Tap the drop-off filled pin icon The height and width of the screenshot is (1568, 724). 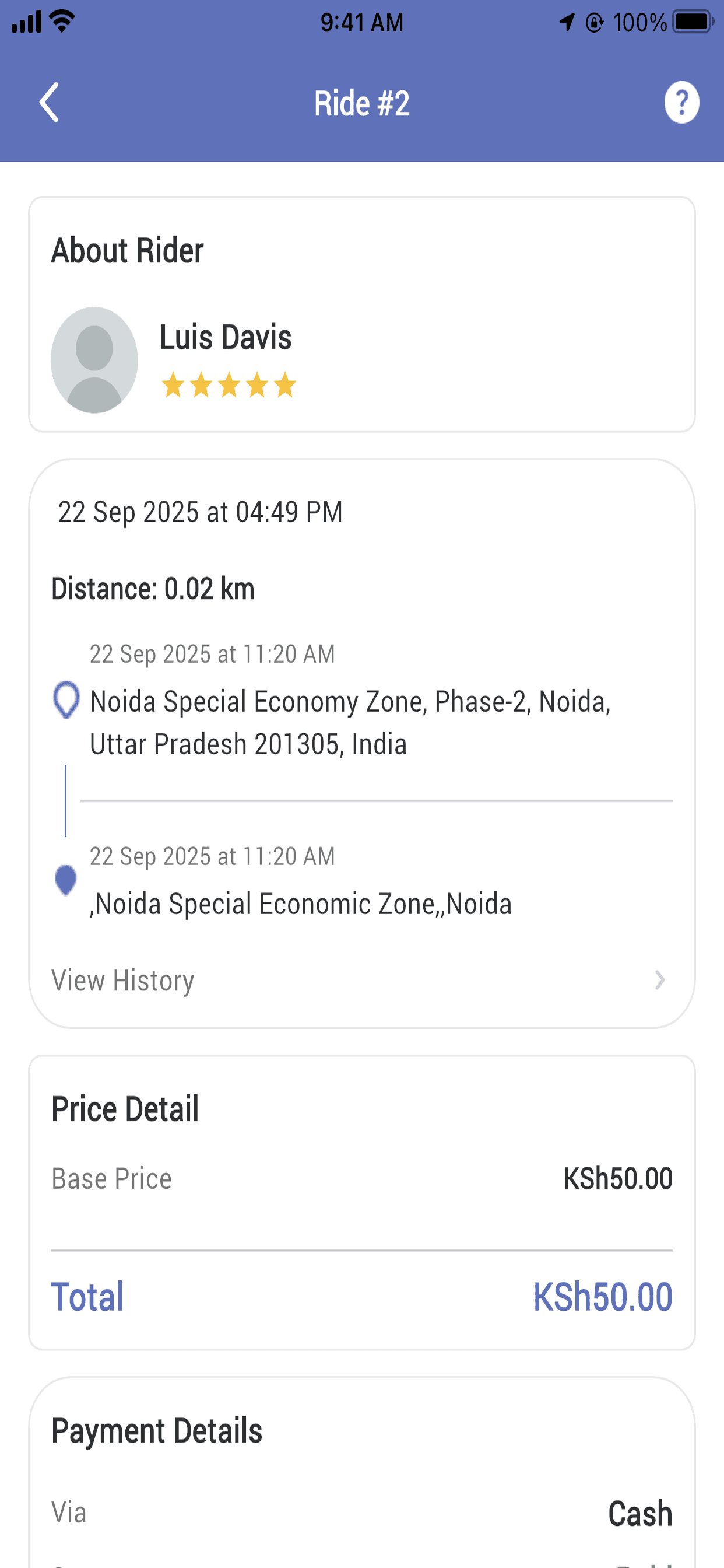[x=66, y=880]
